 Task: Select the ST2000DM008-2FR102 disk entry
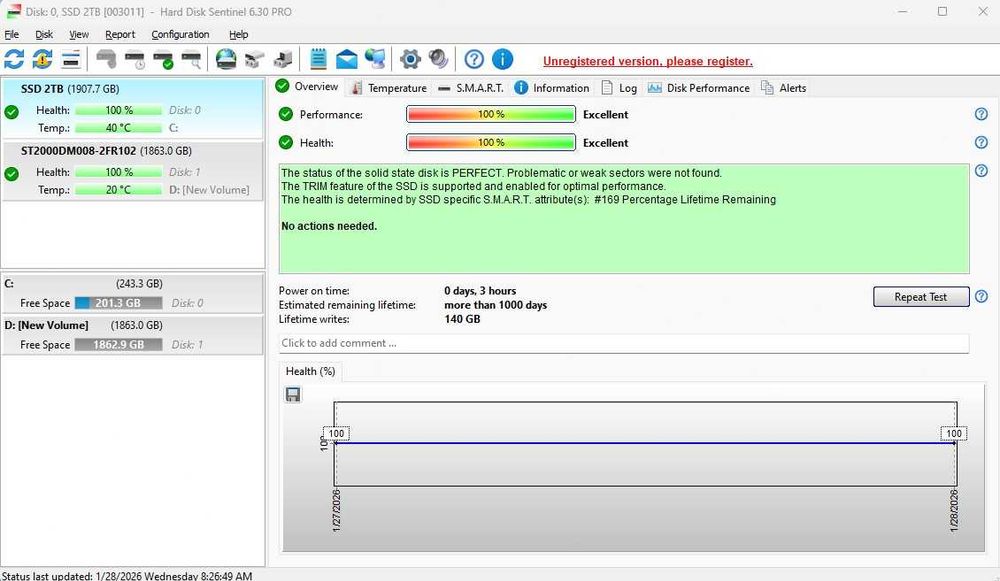coord(133,171)
